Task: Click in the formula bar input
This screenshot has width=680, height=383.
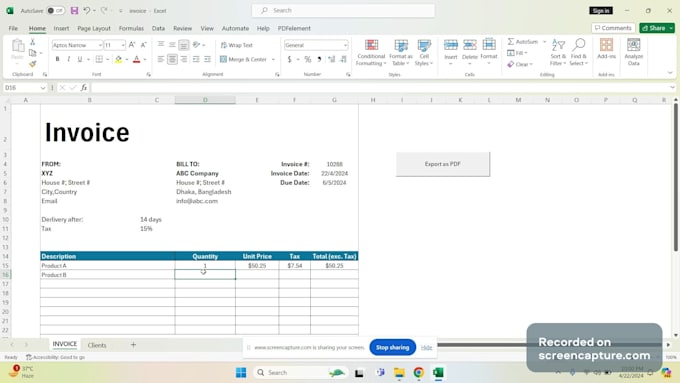Action: pos(379,88)
